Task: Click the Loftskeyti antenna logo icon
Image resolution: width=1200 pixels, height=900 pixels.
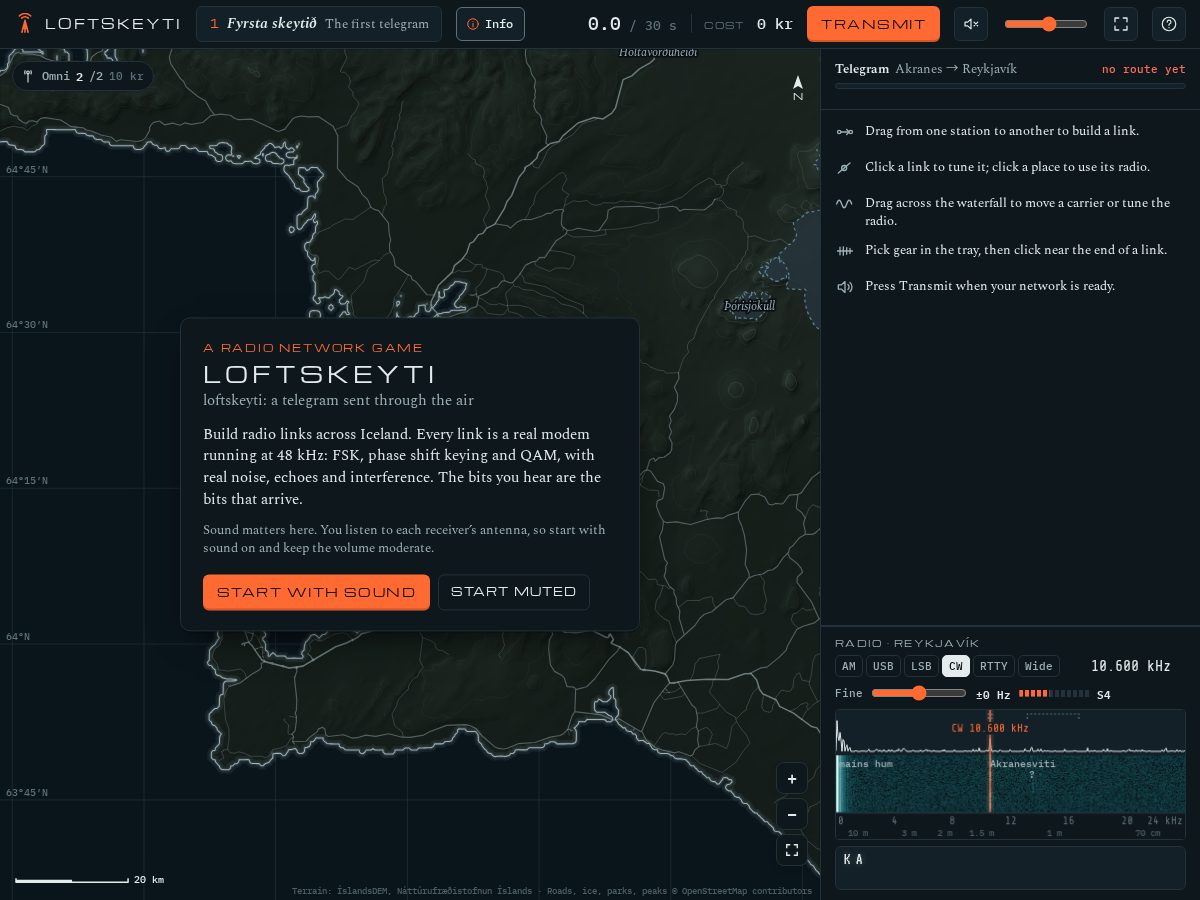Action: [25, 23]
